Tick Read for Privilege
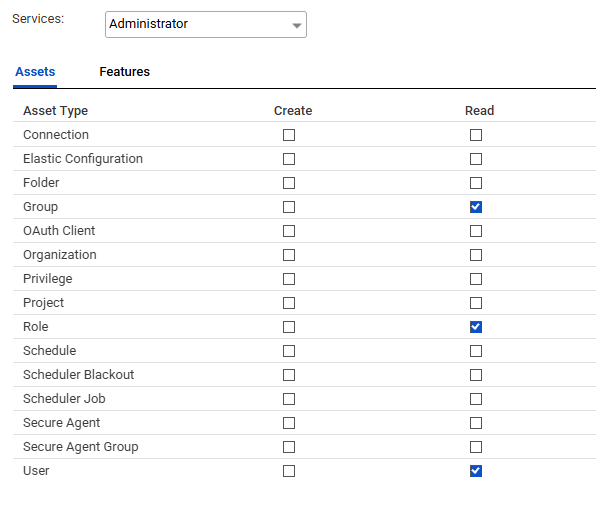The width and height of the screenshot is (596, 510). (476, 279)
